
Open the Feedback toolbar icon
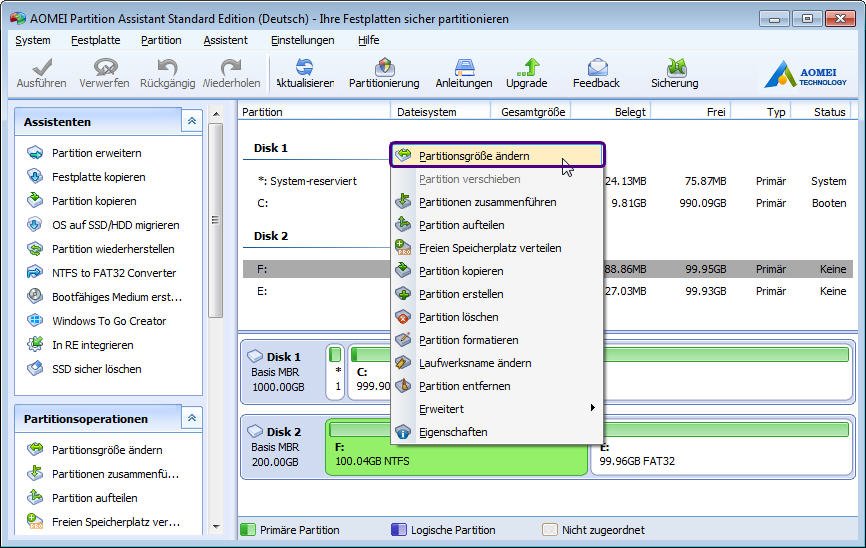point(598,67)
